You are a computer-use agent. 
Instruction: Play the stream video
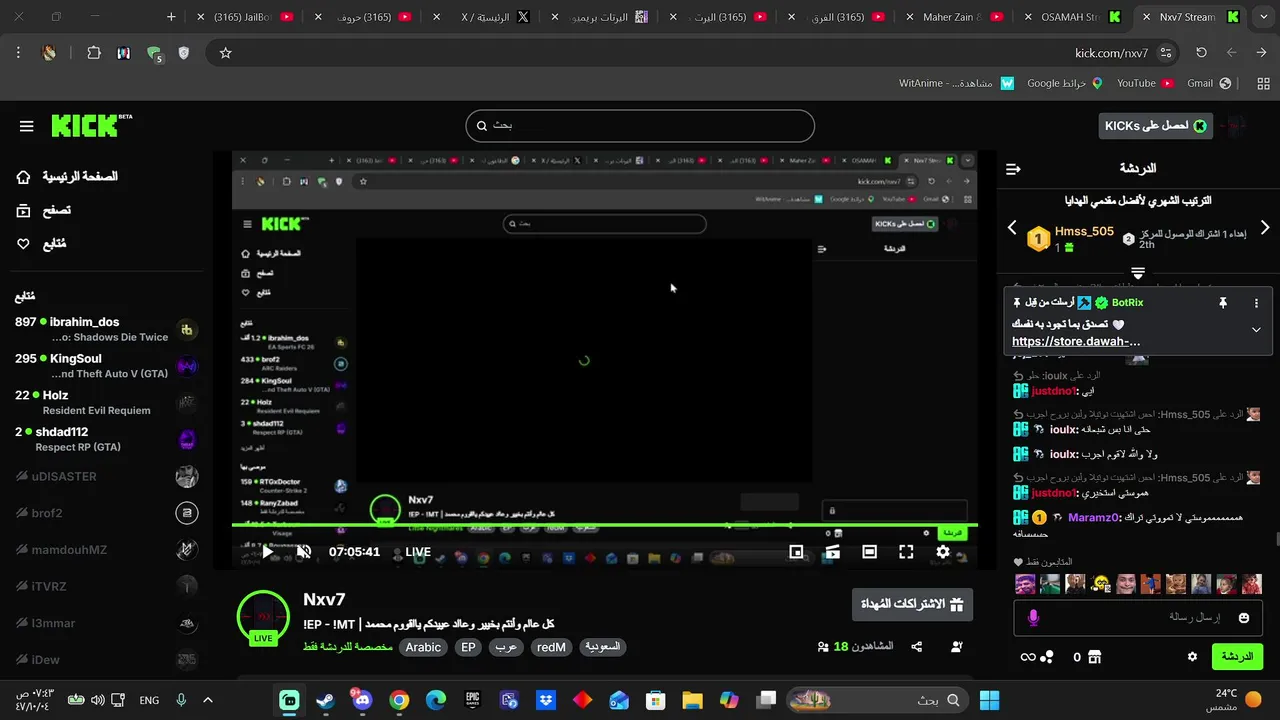click(268, 551)
